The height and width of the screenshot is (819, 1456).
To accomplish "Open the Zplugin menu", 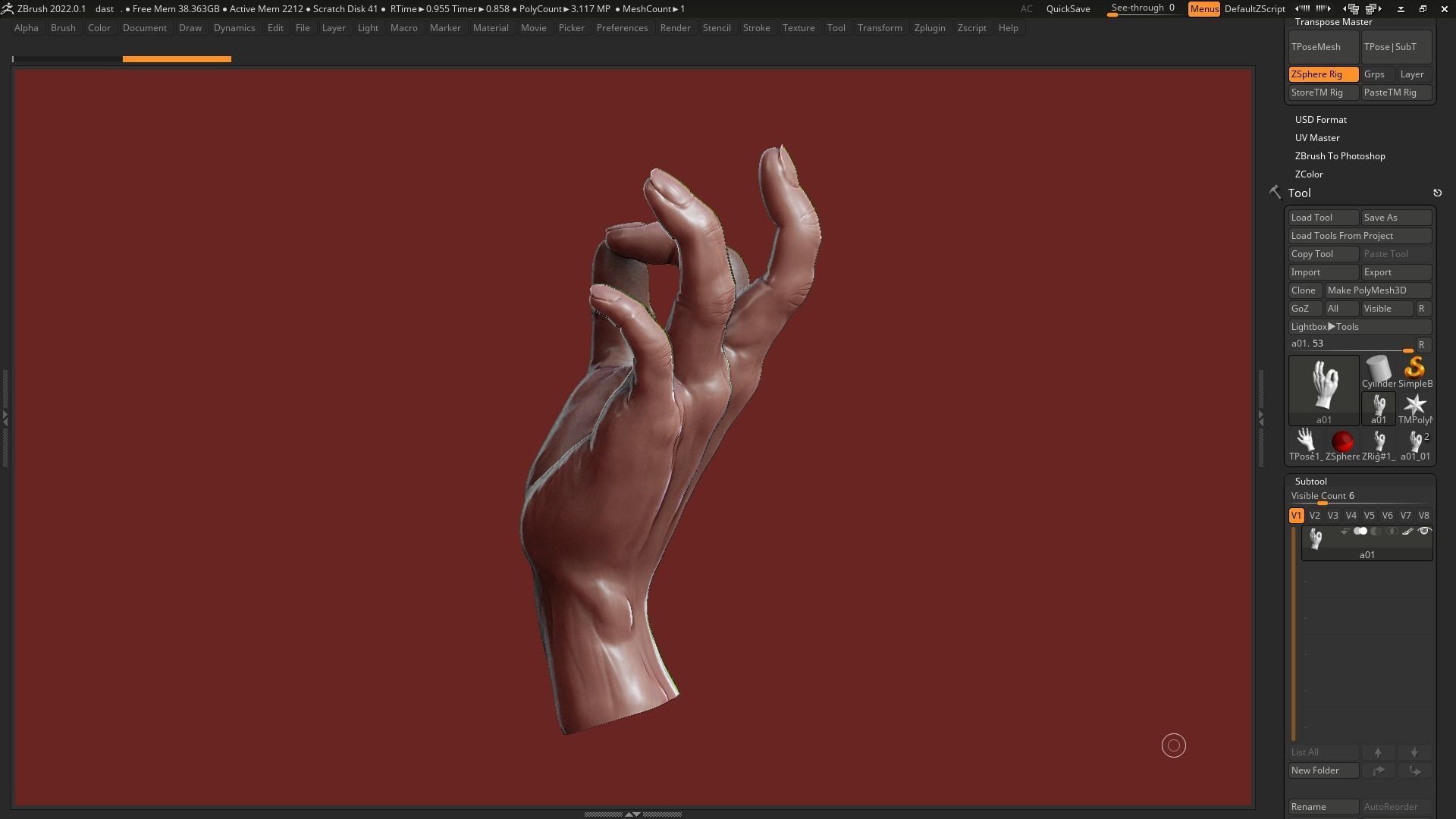I will [x=930, y=28].
